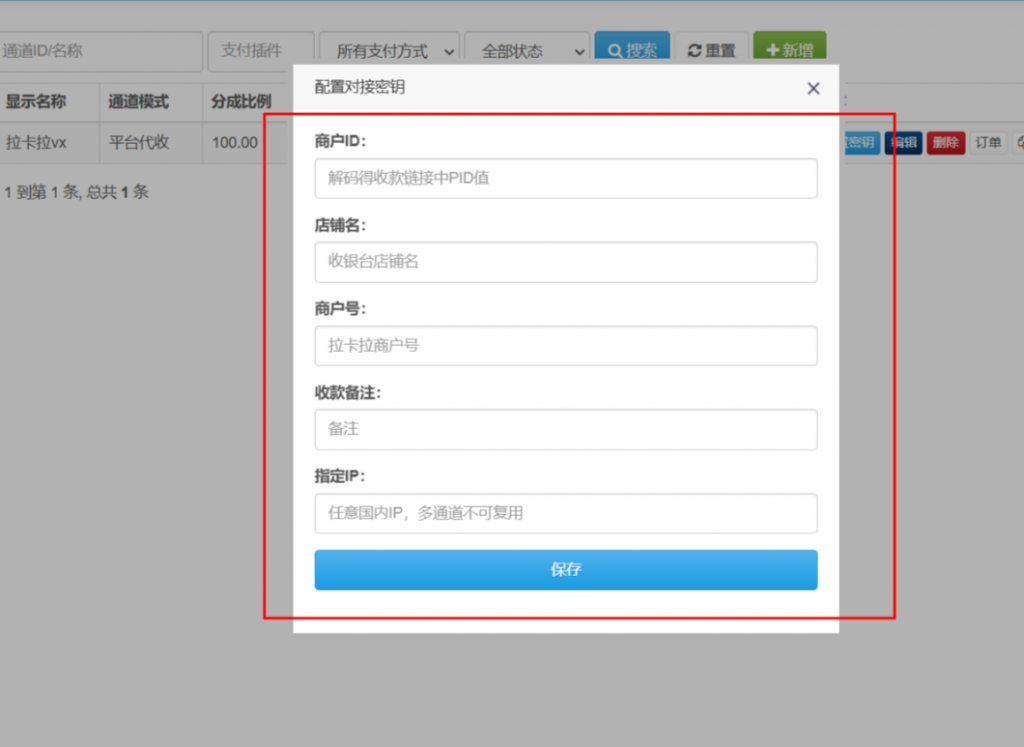Click the 订单 button for 拉卡拉vx row
Viewport: 1024px width, 747px height.
pyautogui.click(x=987, y=142)
